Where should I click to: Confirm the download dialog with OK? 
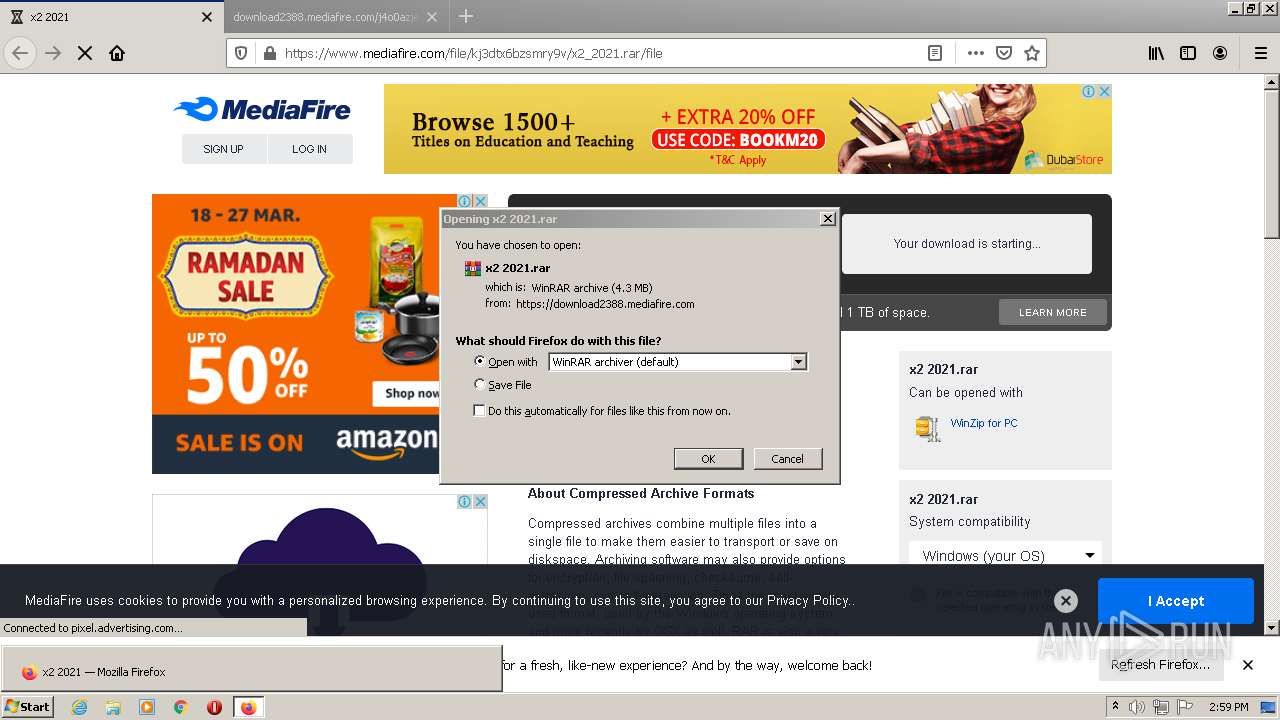[x=708, y=459]
